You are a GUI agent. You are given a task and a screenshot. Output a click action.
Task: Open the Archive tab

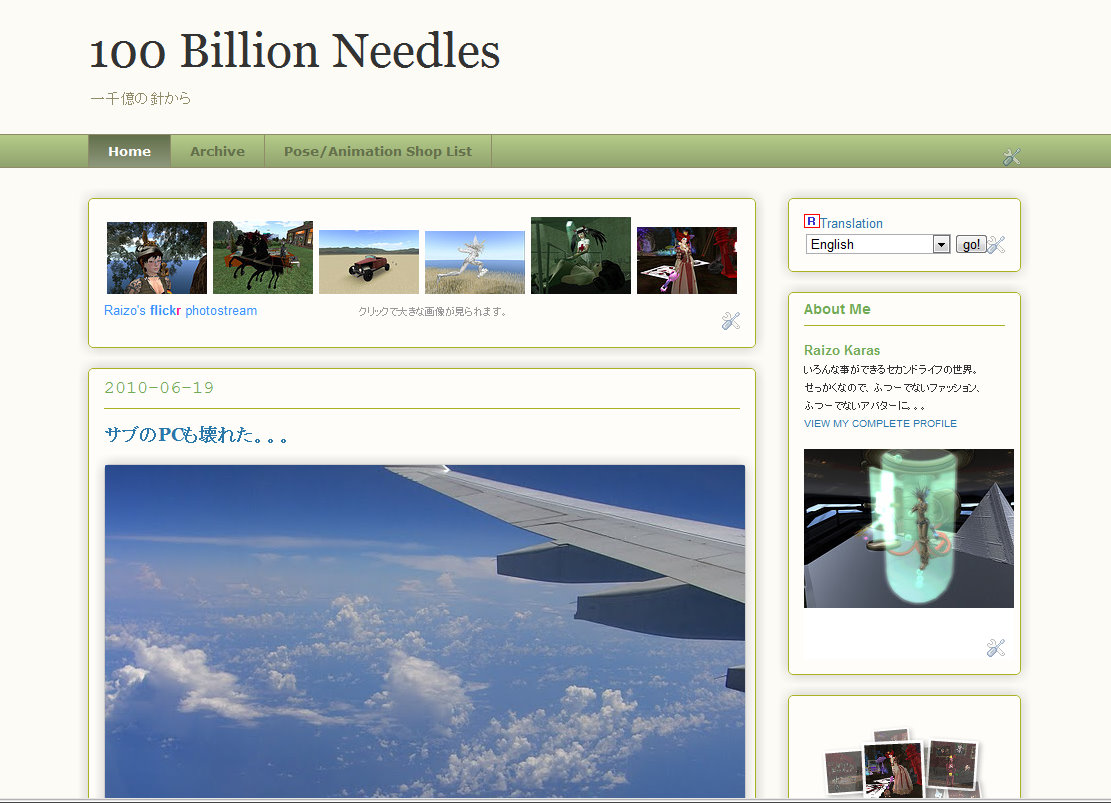218,151
